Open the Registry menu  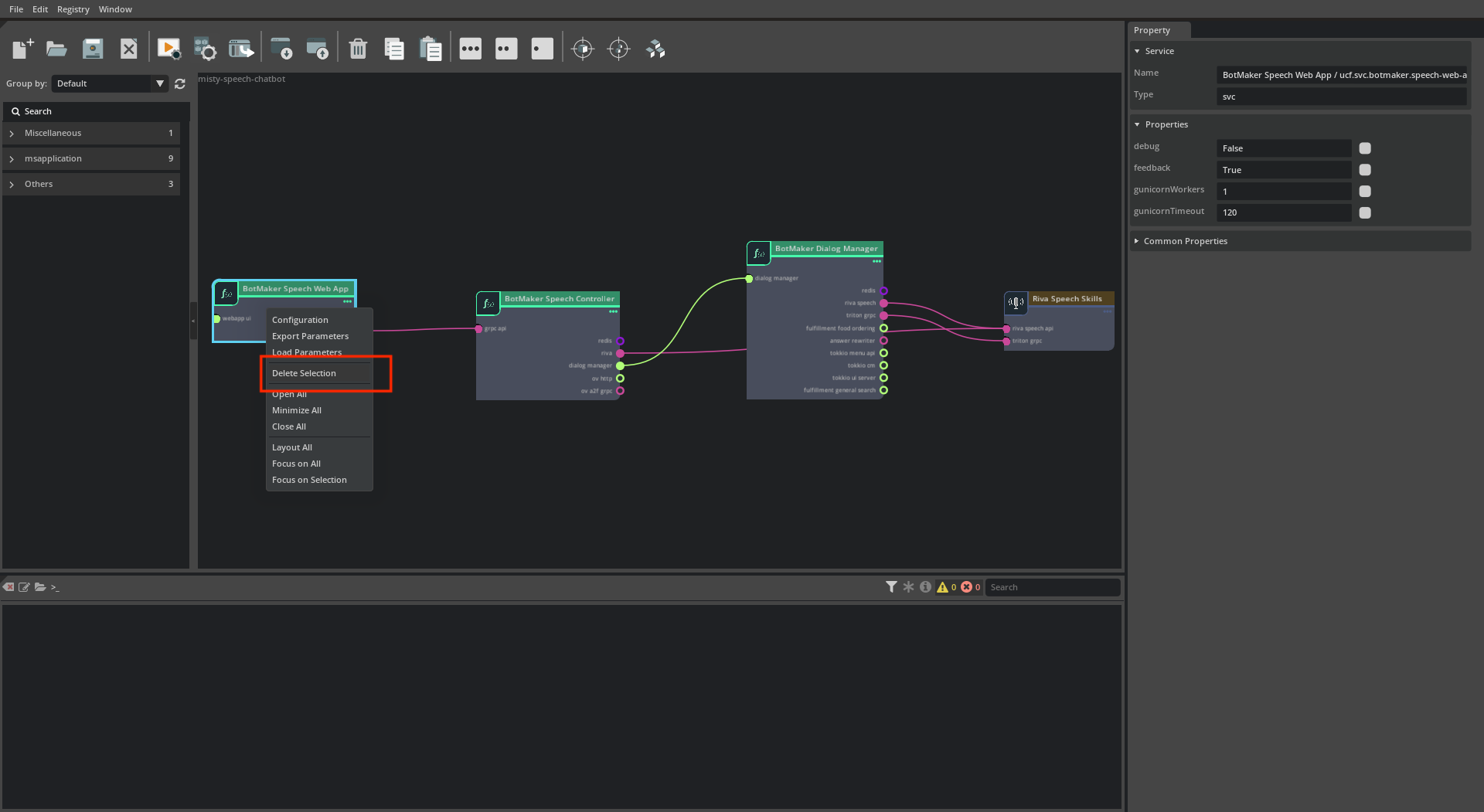(x=73, y=9)
